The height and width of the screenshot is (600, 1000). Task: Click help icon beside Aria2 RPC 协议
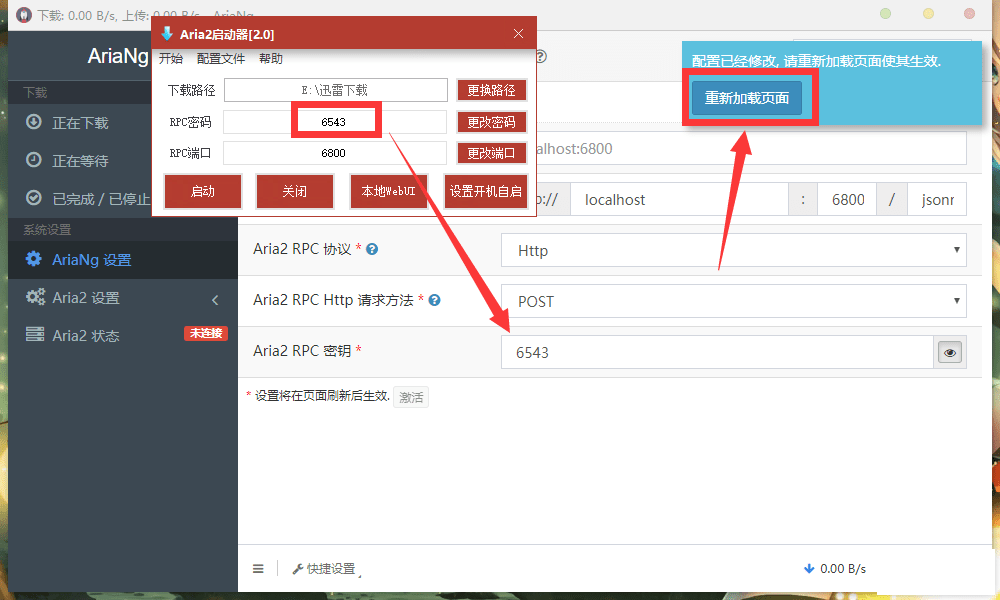click(x=372, y=249)
